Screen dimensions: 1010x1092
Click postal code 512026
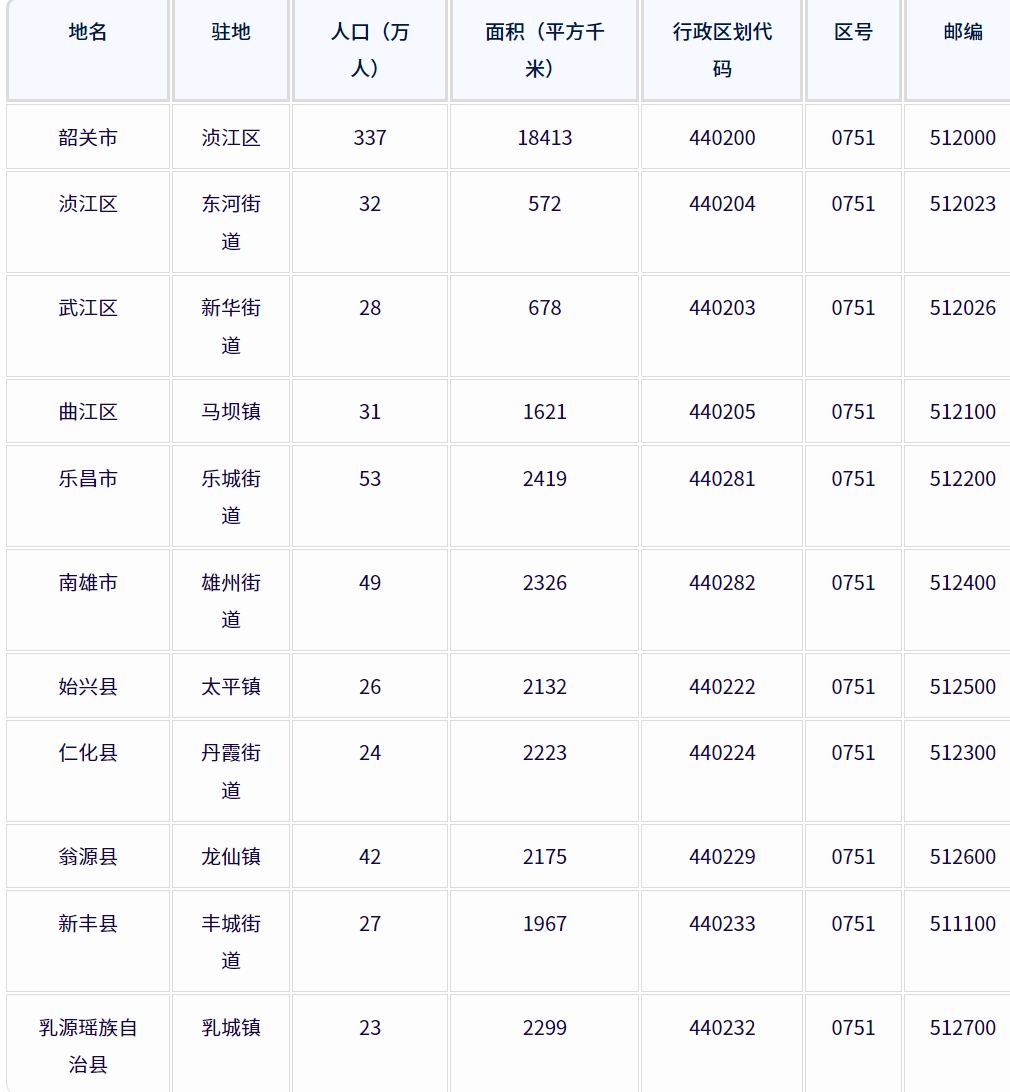pos(963,308)
